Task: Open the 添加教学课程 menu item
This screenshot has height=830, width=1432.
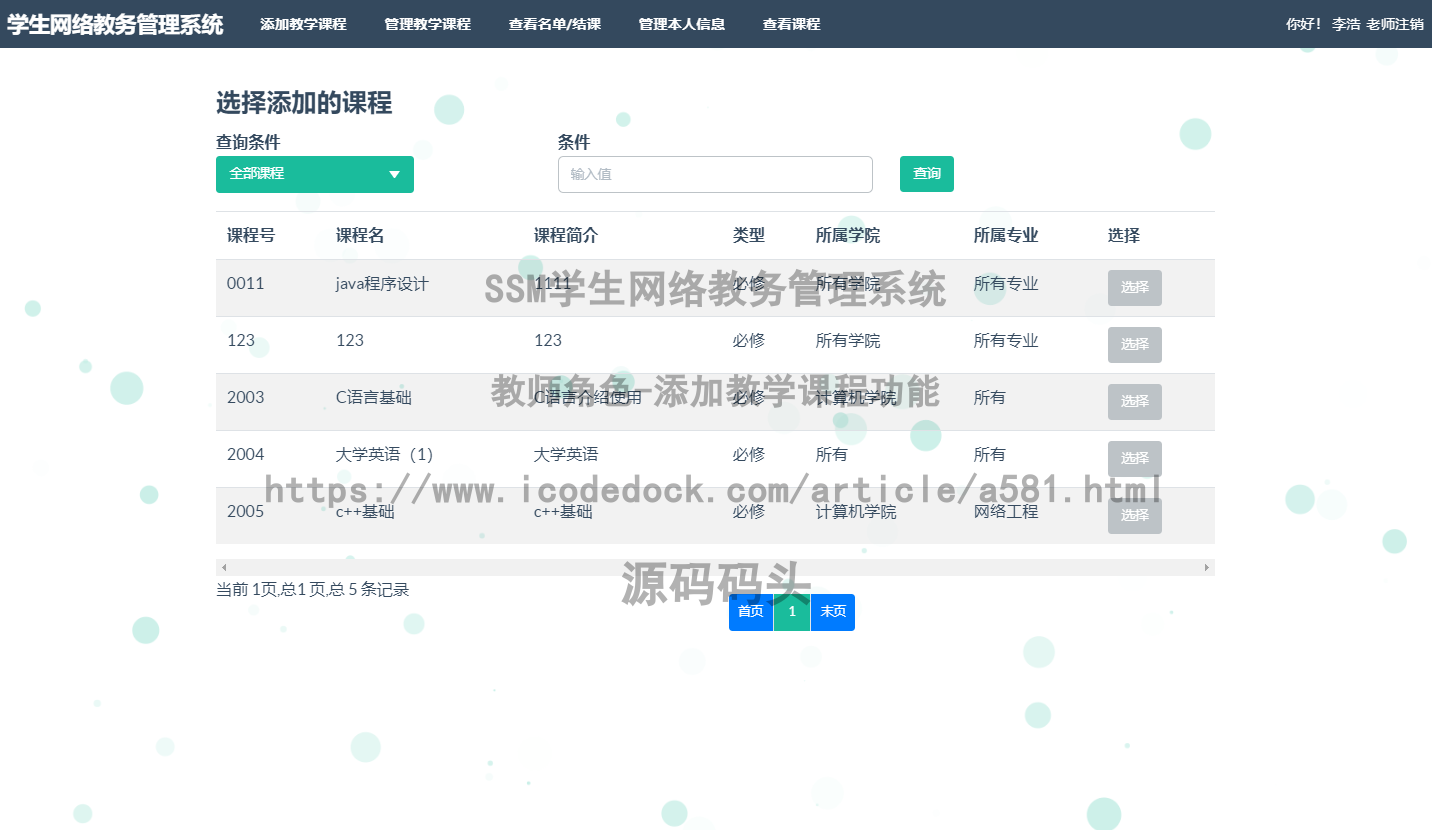Action: click(x=303, y=24)
